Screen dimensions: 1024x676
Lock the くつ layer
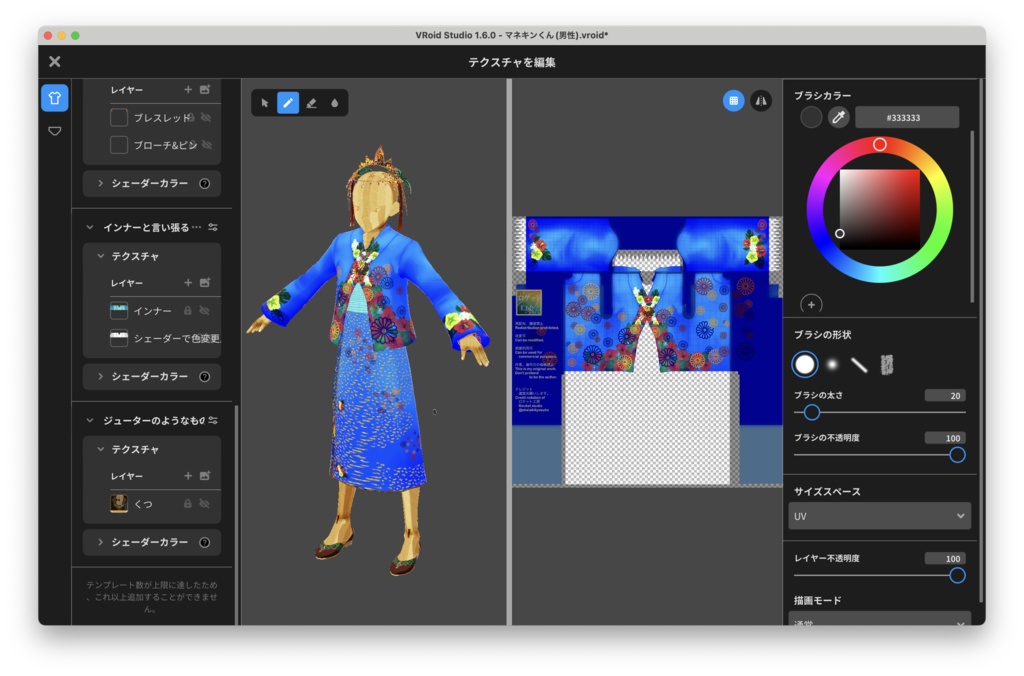tap(188, 504)
